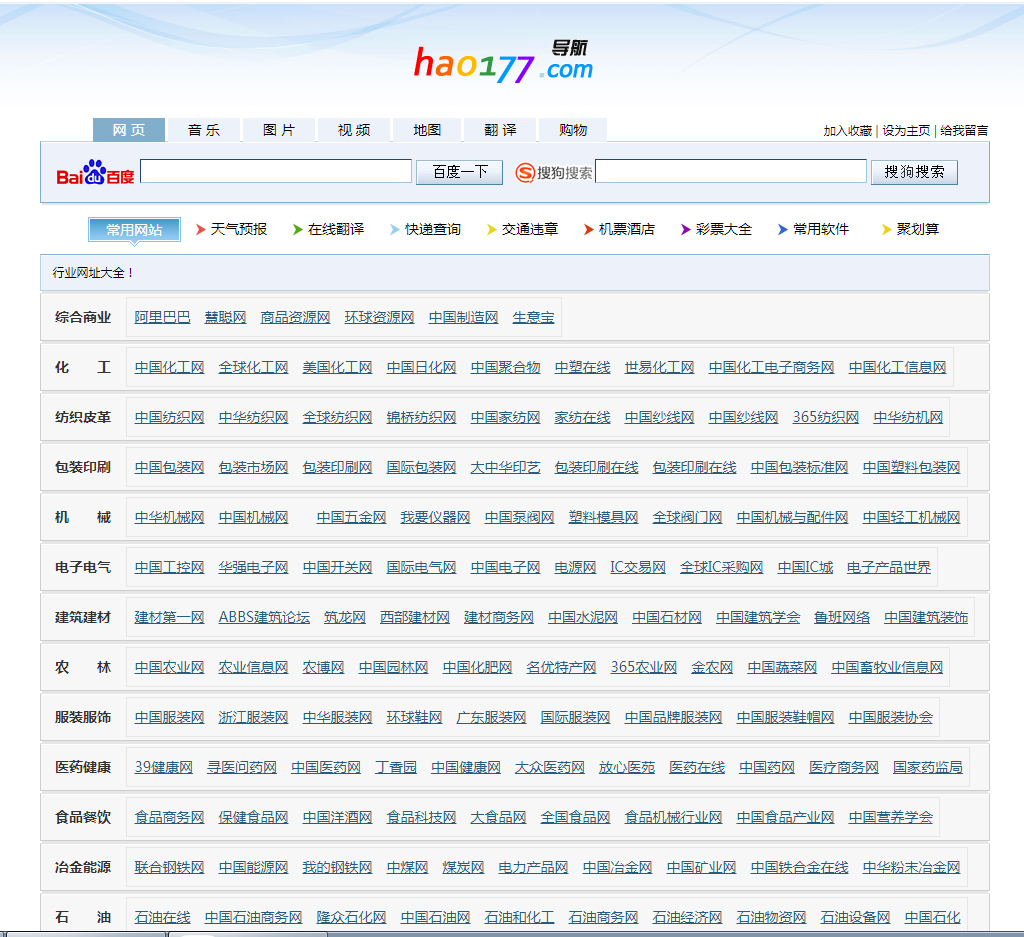
Task: Open the 中华粉末冶金网 link
Action: (911, 868)
